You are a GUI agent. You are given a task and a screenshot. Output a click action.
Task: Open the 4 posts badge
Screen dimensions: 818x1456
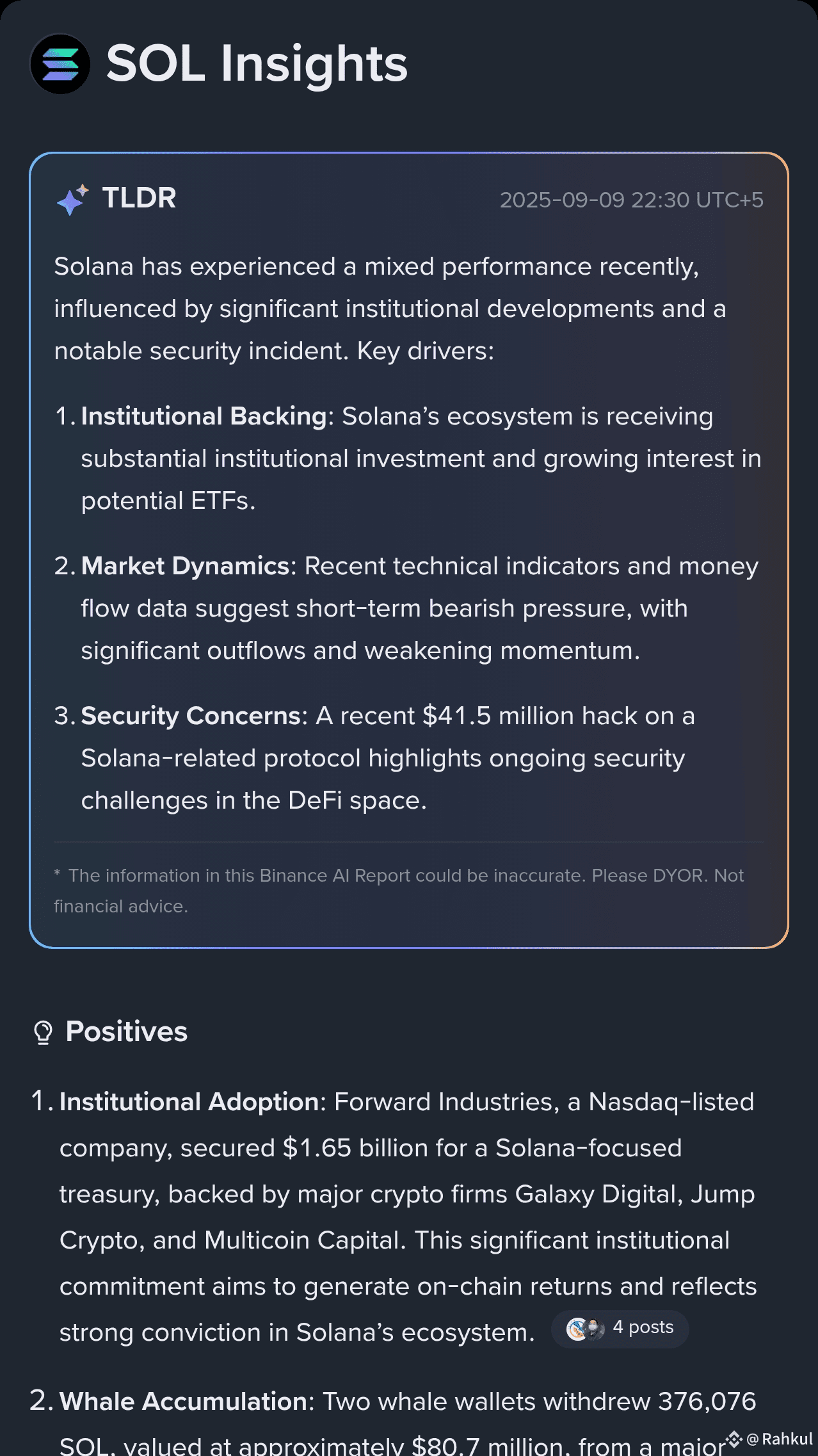coord(620,1329)
